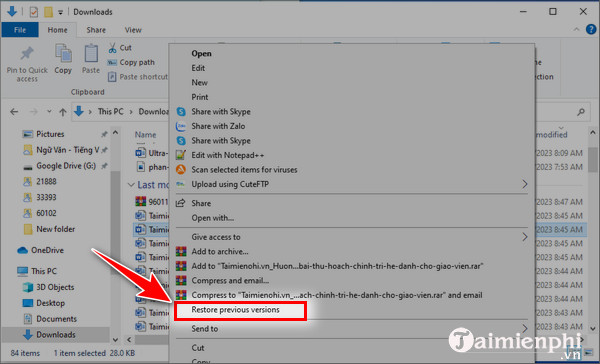Click Edit with Notepad++

tap(228, 155)
